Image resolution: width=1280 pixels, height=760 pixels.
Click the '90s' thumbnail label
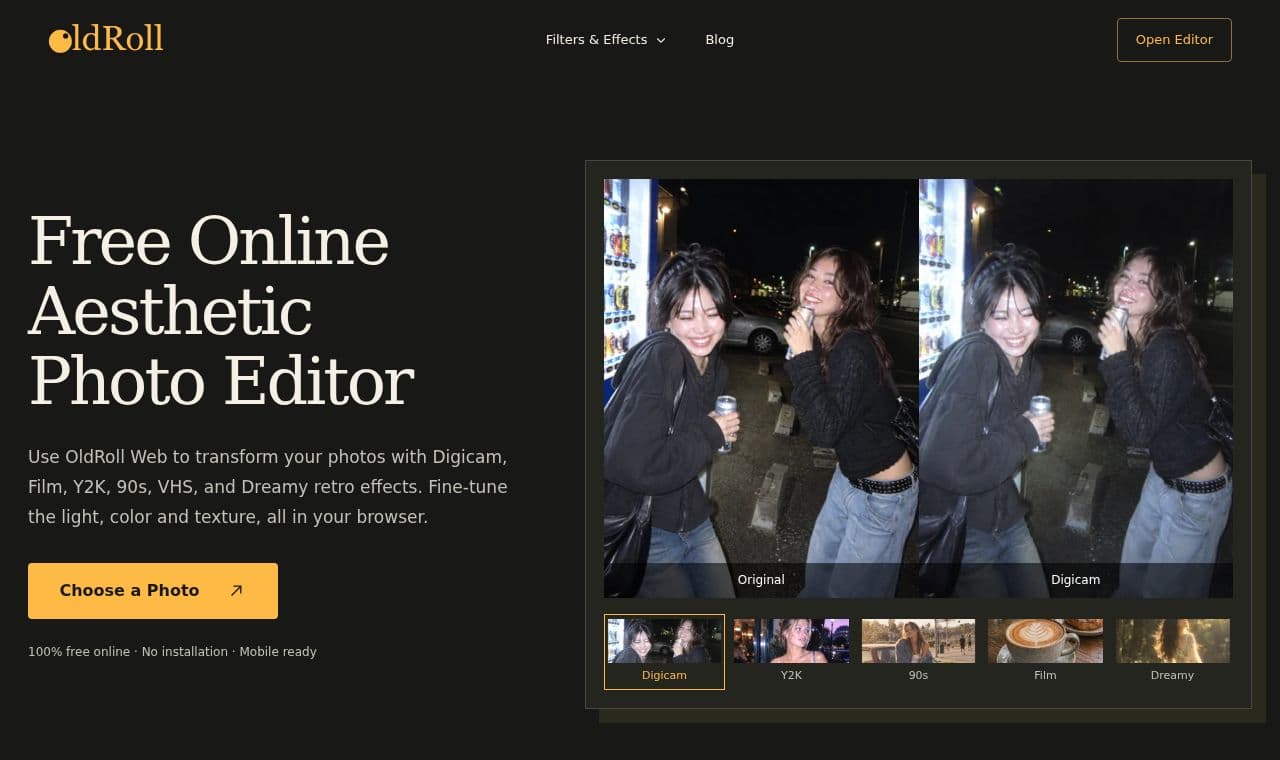click(x=918, y=675)
